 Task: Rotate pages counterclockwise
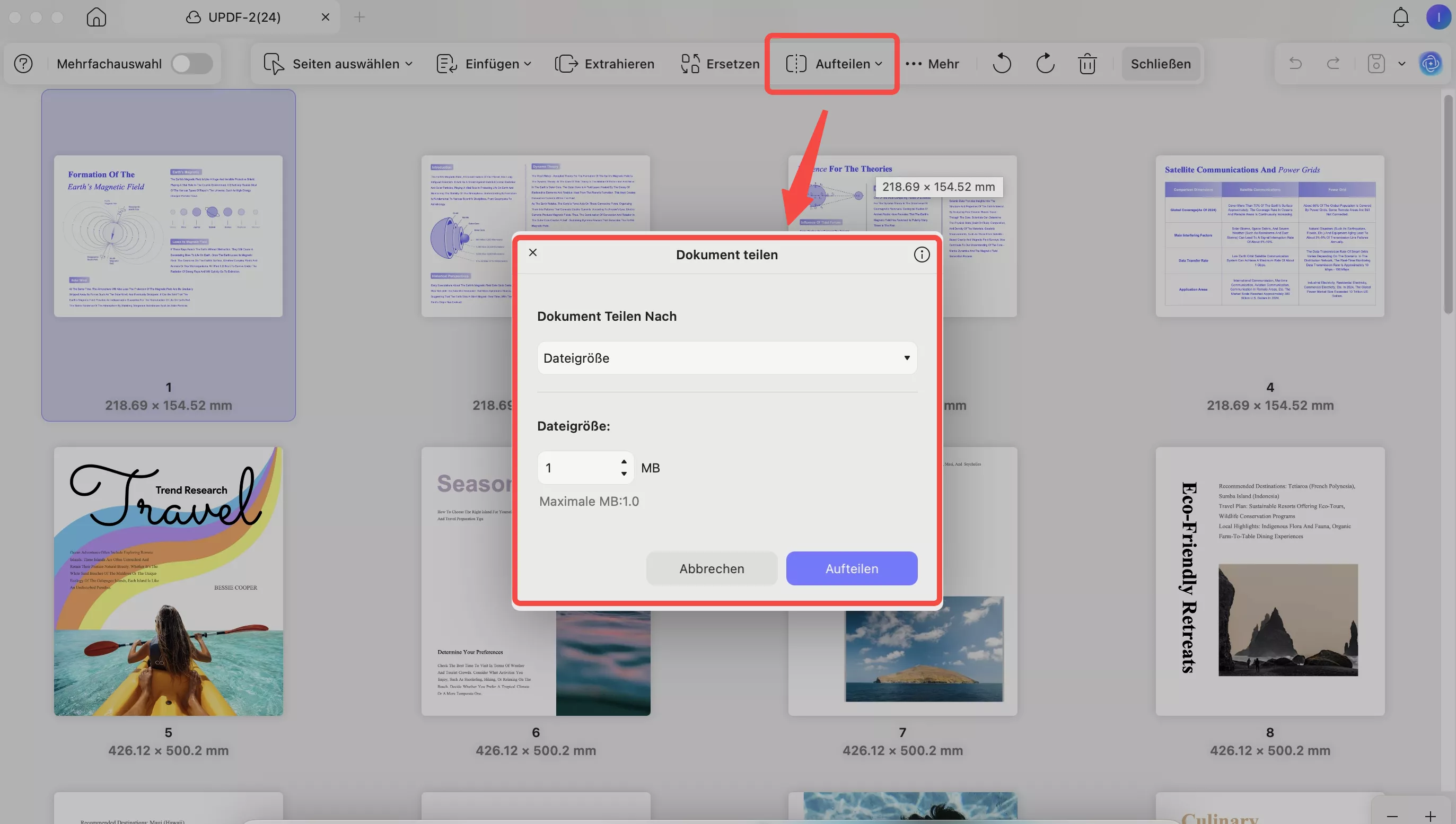1002,64
